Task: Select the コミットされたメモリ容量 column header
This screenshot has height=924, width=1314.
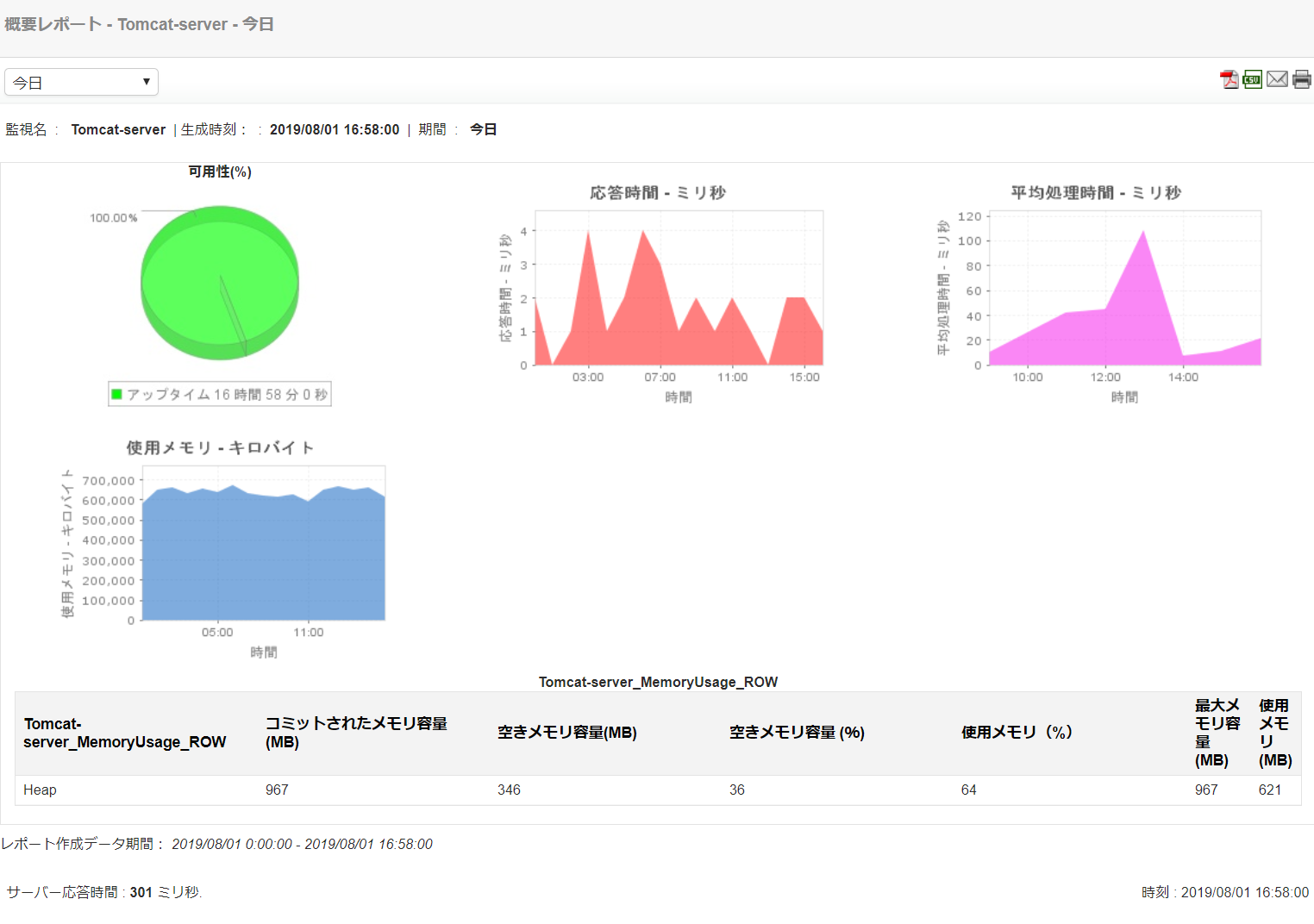Action: tap(356, 733)
